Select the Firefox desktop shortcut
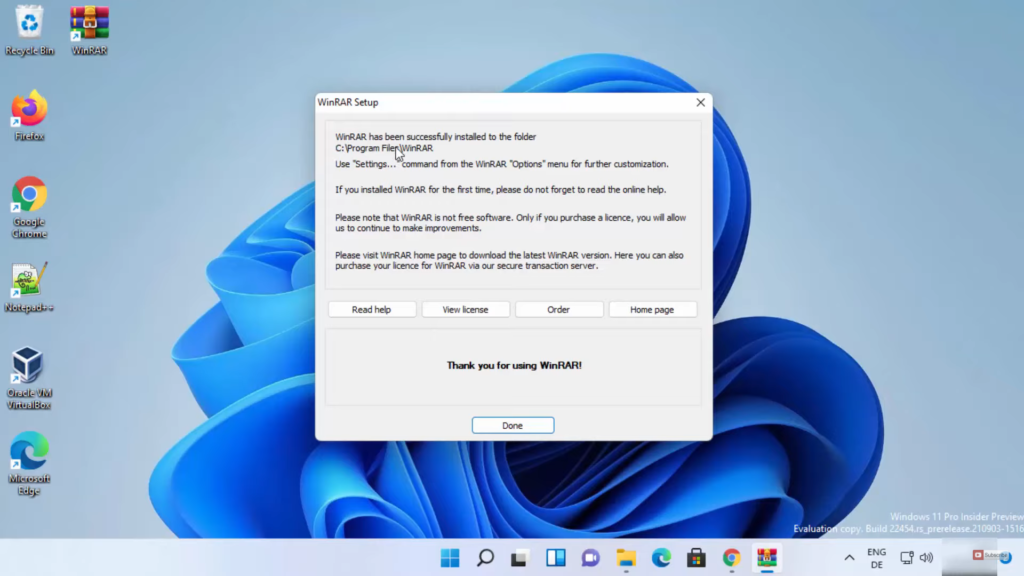Viewport: 1024px width, 576px height. pyautogui.click(x=30, y=112)
